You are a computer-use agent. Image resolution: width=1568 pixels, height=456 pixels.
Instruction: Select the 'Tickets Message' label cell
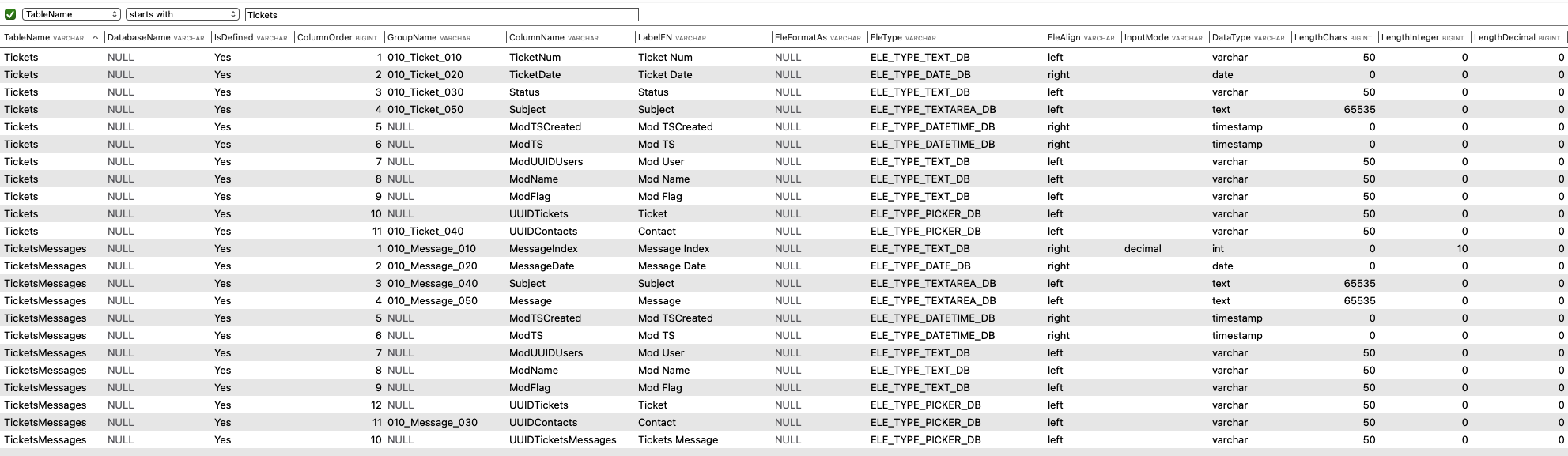678,439
